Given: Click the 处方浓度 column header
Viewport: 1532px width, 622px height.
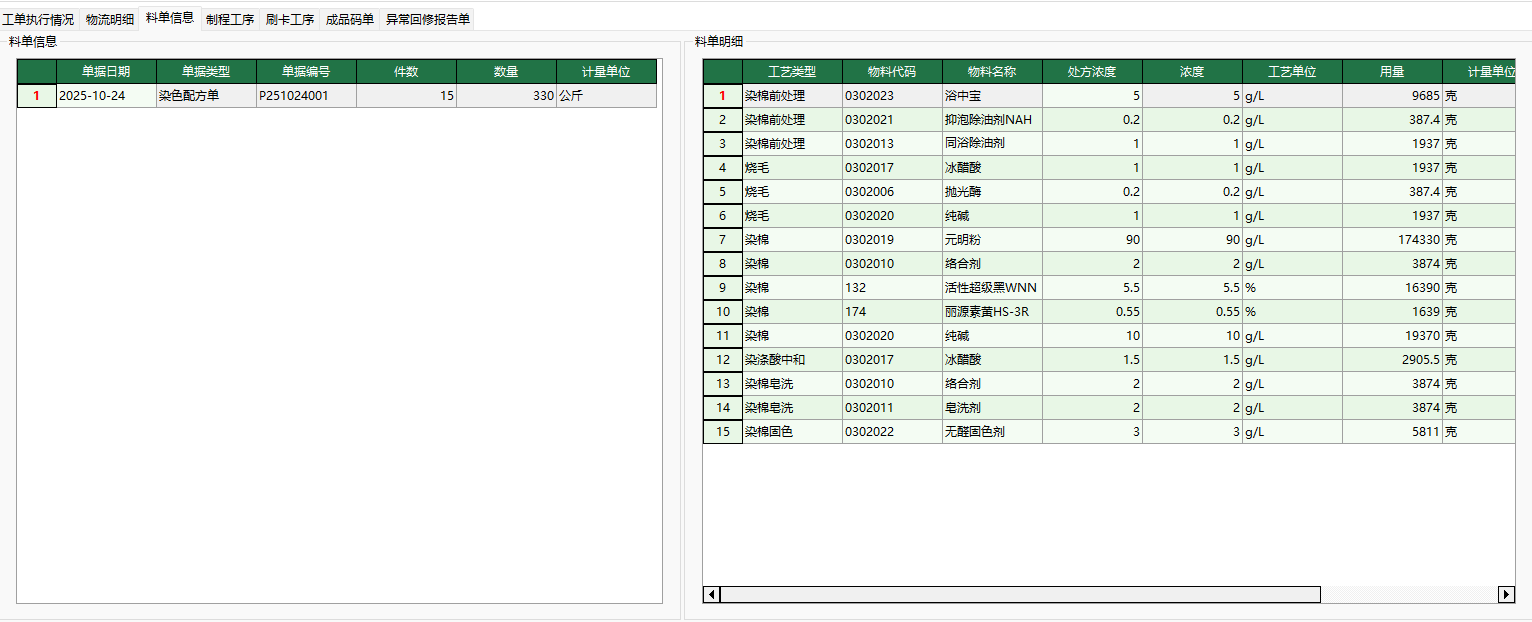Looking at the screenshot, I should [x=1092, y=72].
